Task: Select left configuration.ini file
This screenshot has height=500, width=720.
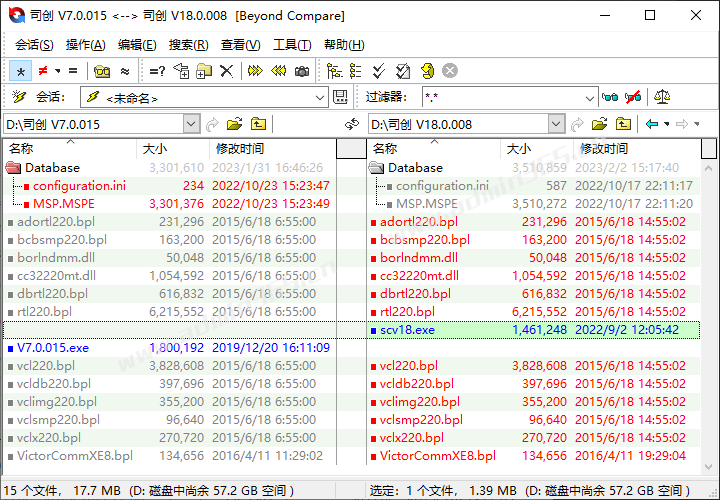Action: pos(79,185)
